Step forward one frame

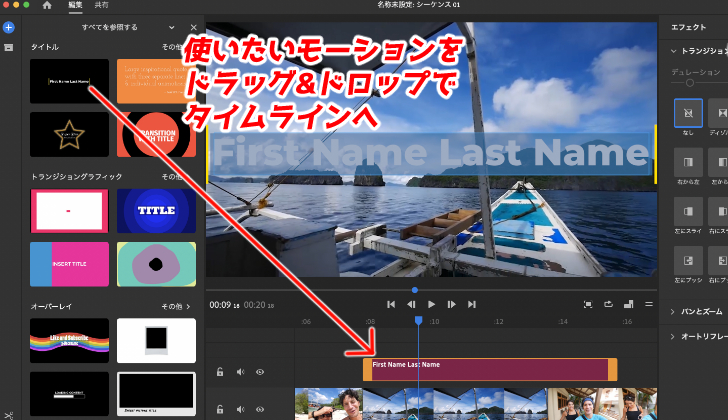pyautogui.click(x=451, y=304)
